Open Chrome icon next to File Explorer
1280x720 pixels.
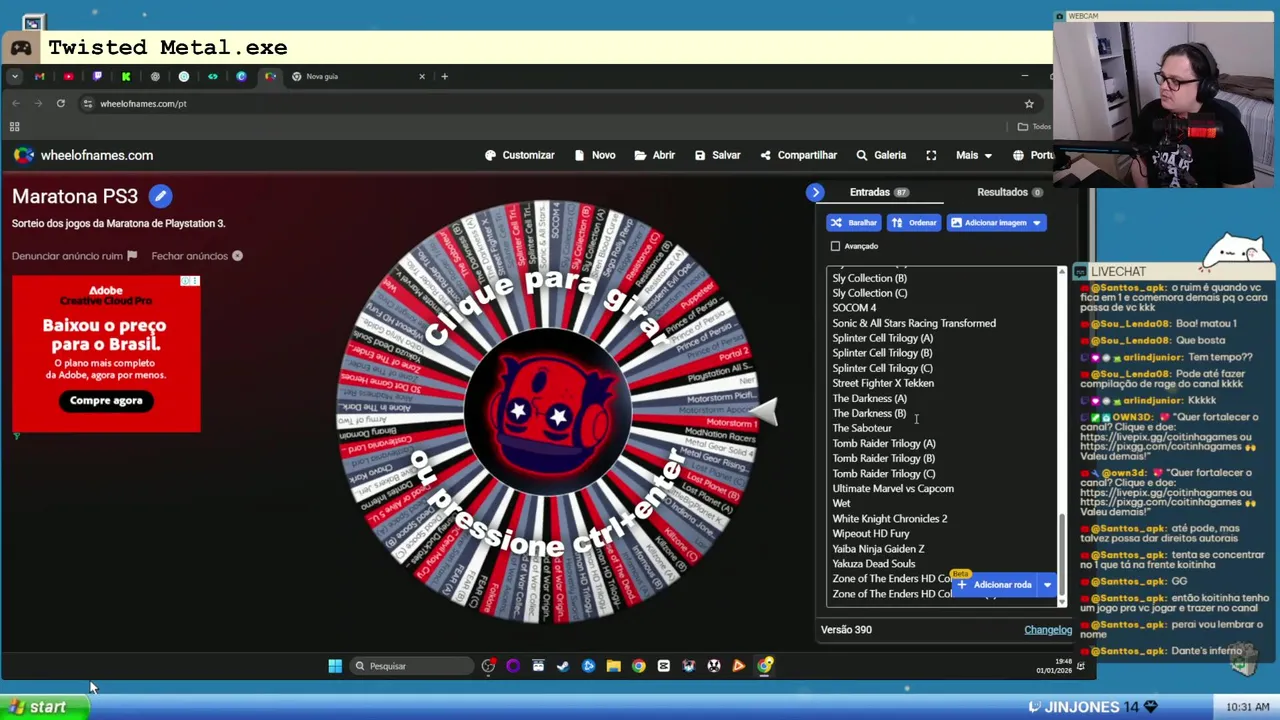tap(638, 666)
